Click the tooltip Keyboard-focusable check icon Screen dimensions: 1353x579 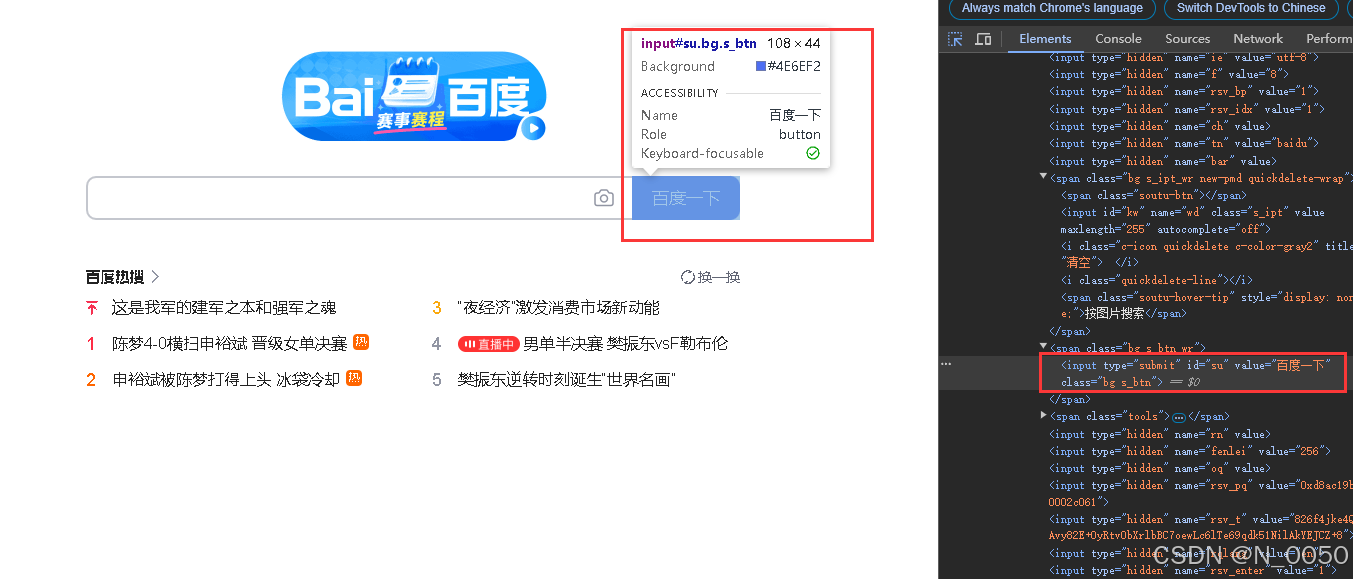click(x=813, y=153)
